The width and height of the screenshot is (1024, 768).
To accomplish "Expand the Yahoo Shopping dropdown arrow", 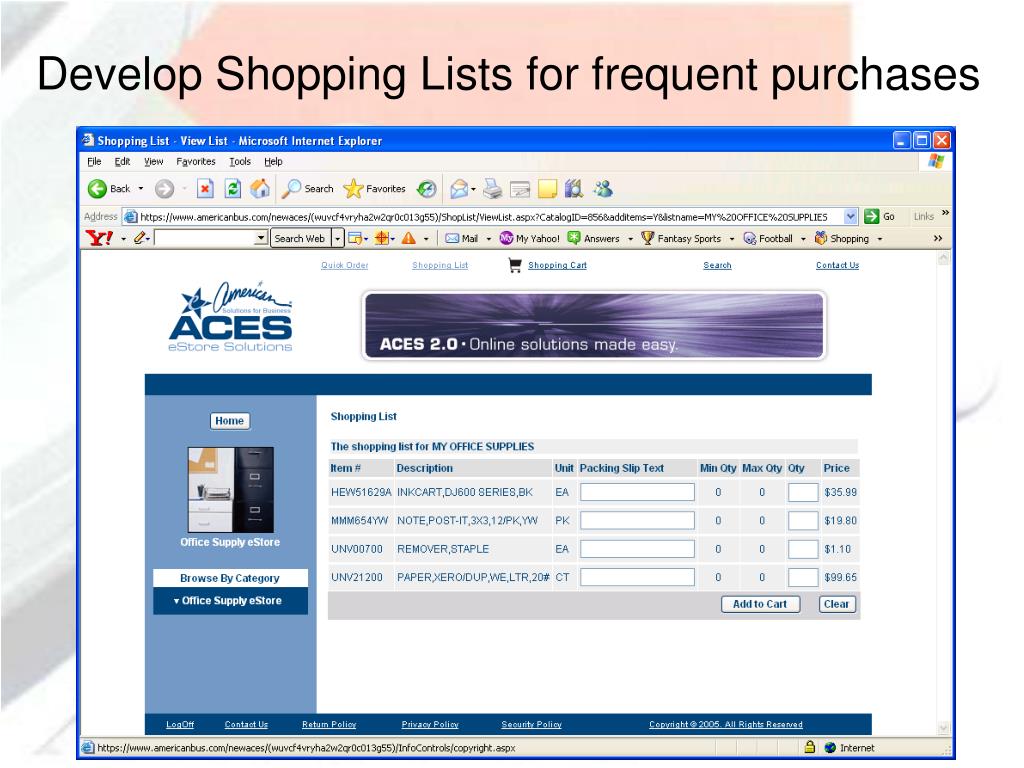I will pos(880,239).
